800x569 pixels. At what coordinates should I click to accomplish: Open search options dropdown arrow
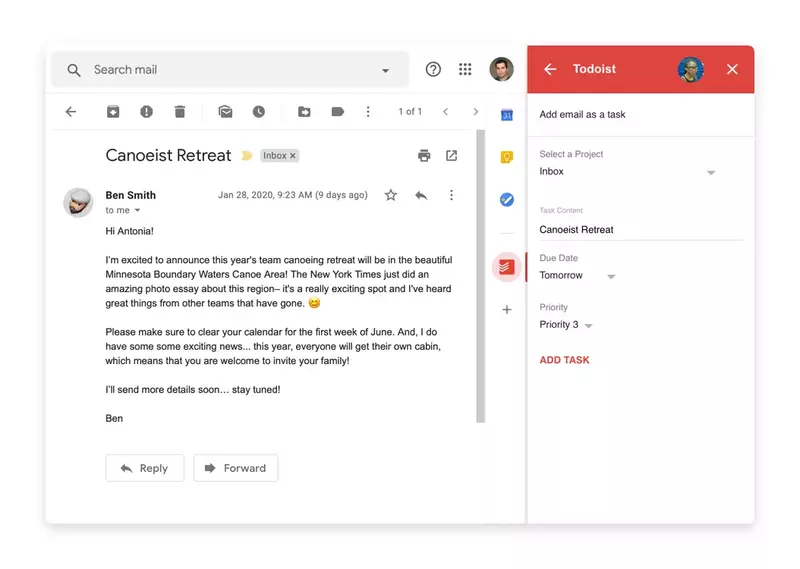[x=386, y=70]
